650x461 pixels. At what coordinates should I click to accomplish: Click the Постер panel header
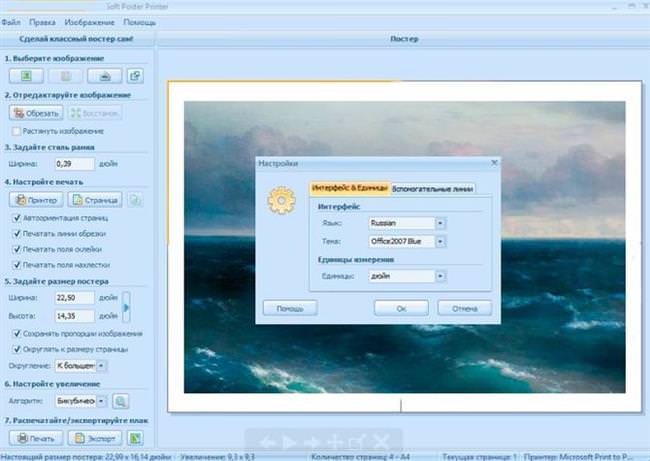click(404, 39)
